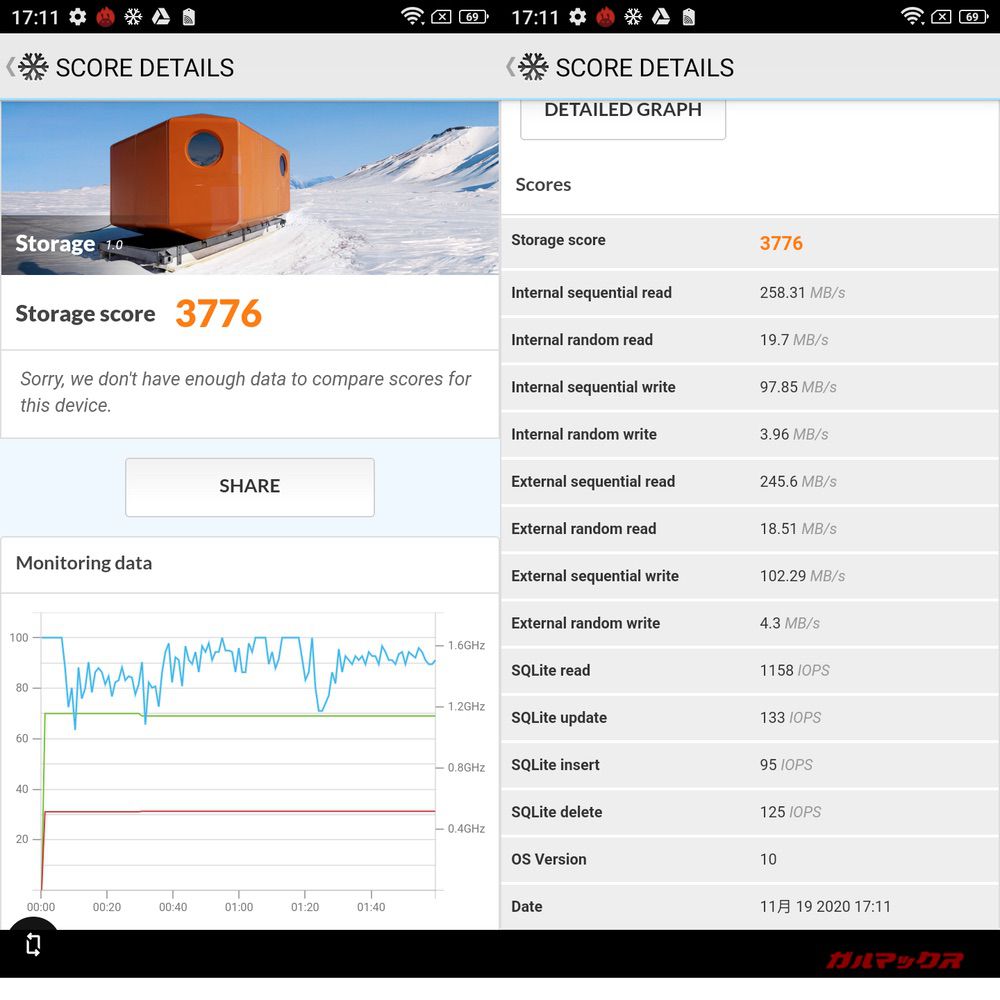The height and width of the screenshot is (1000, 1000).
Task: Tap the External random write row
Action: [x=749, y=623]
